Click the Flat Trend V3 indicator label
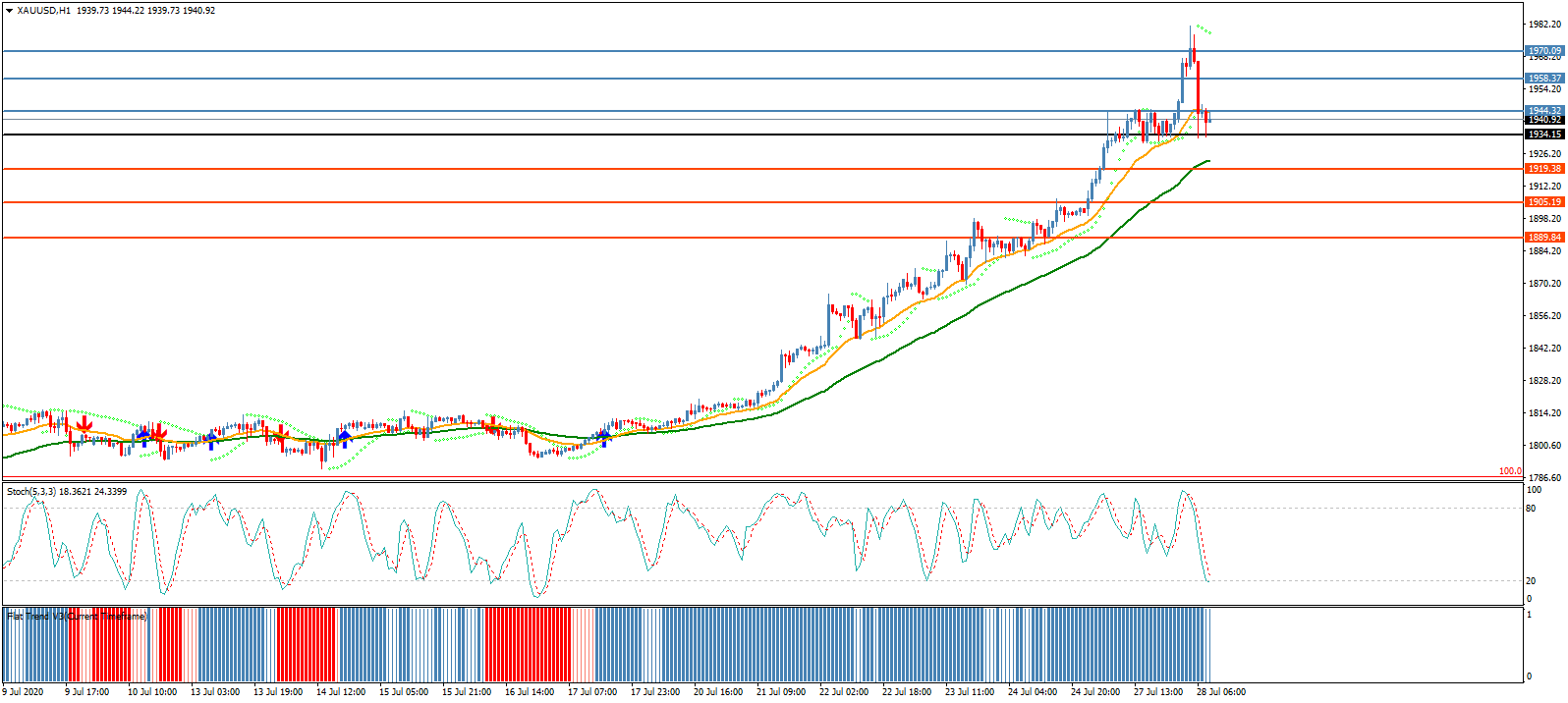 [x=77, y=617]
